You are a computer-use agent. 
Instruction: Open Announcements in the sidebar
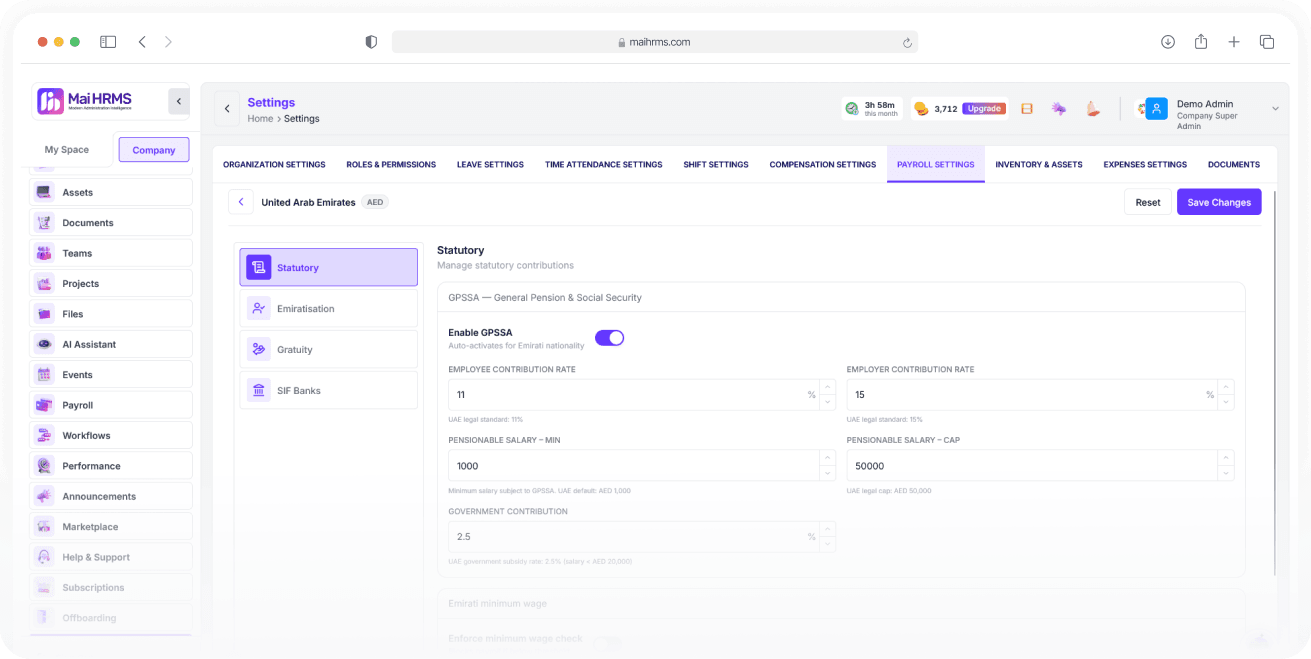tap(111, 496)
